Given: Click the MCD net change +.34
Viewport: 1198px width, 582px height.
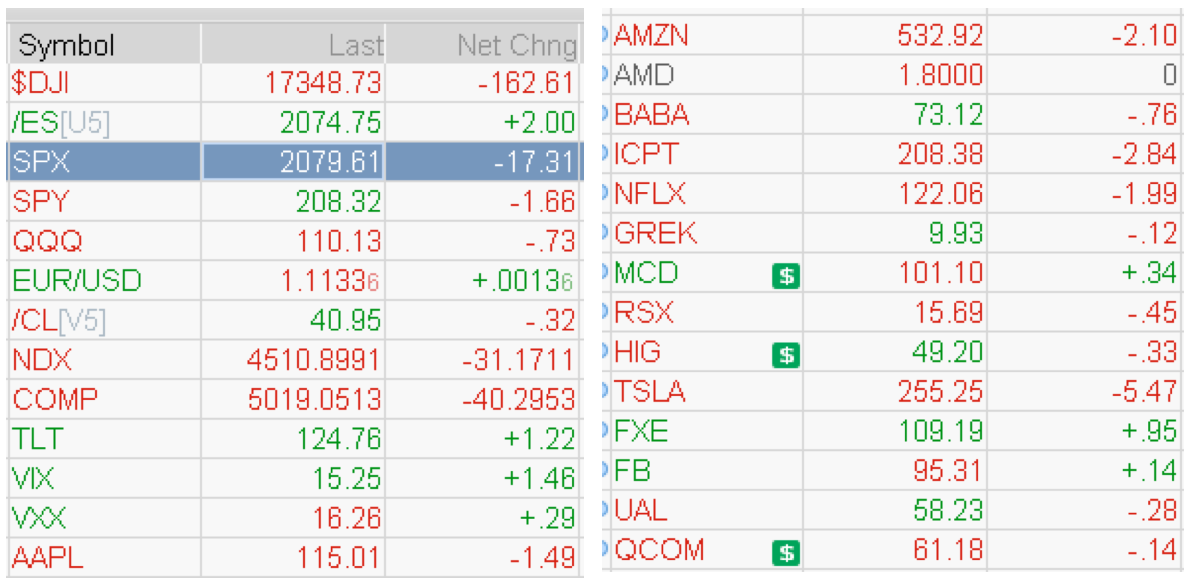Looking at the screenshot, I should pyautogui.click(x=1148, y=273).
